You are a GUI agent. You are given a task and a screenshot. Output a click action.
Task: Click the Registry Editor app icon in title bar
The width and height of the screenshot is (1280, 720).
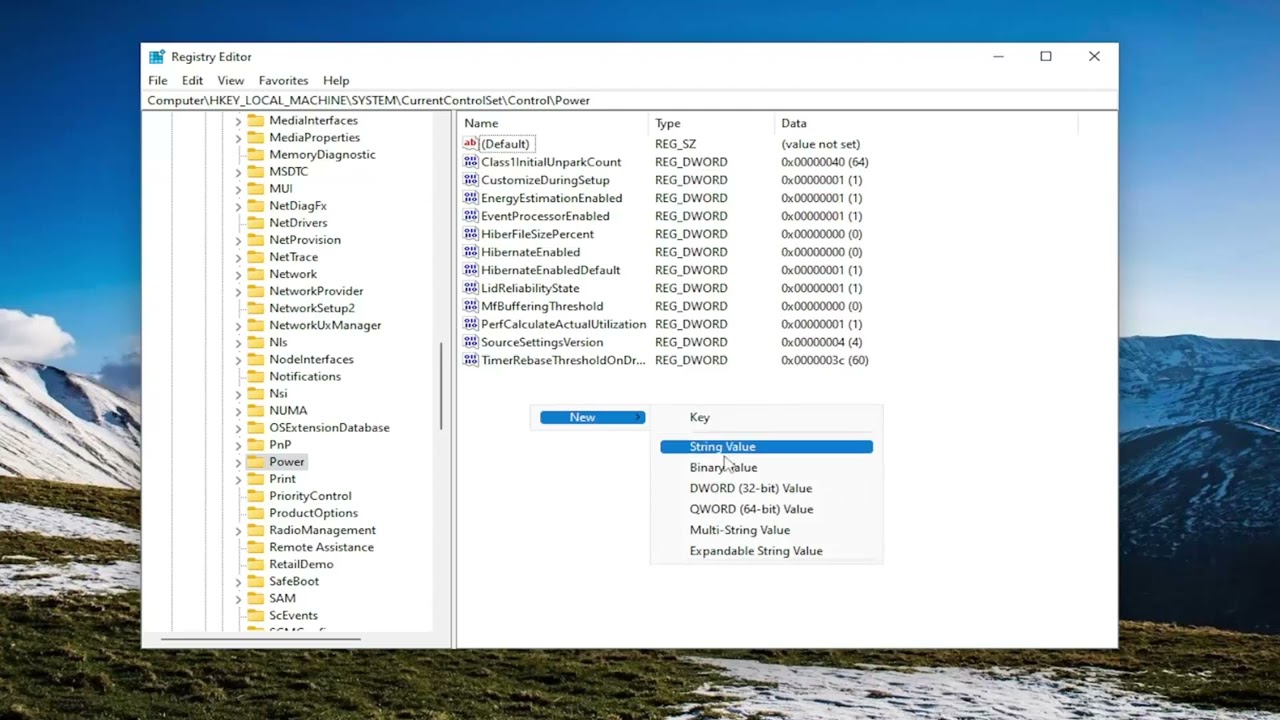pyautogui.click(x=157, y=57)
